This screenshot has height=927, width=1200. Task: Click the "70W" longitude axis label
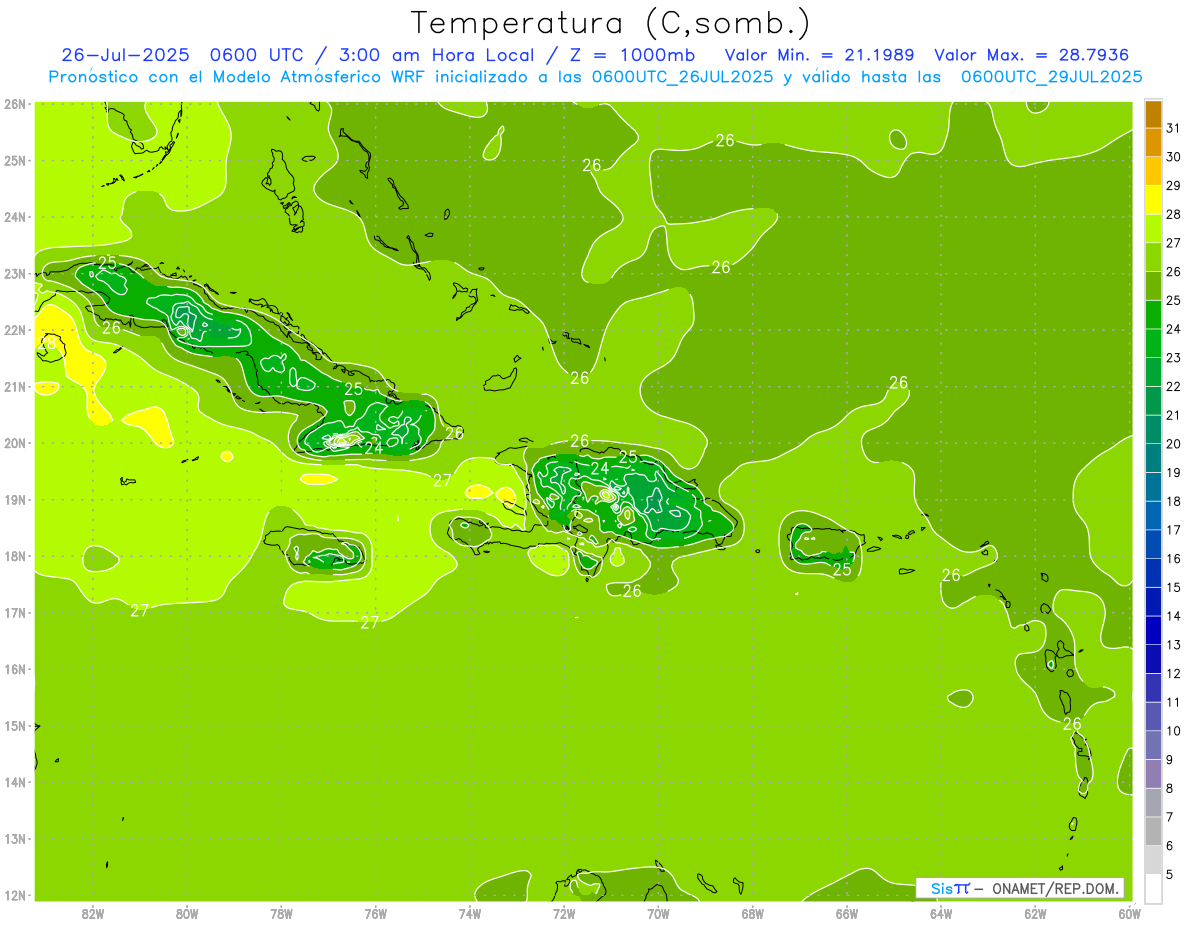click(x=658, y=914)
